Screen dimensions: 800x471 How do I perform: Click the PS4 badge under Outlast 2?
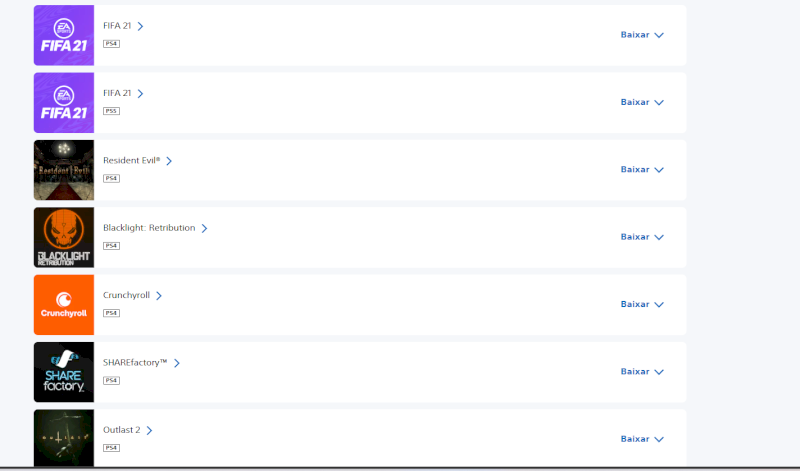click(111, 448)
